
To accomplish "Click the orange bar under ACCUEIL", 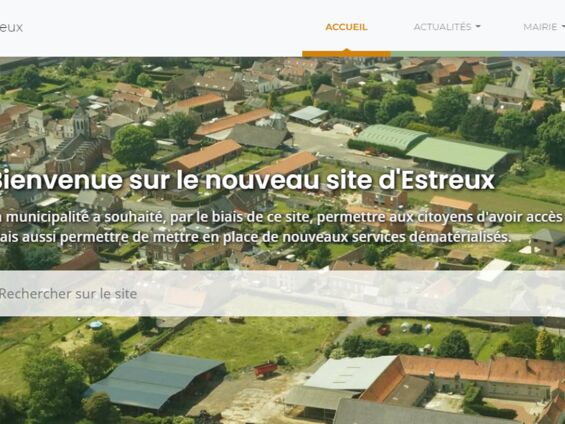I will (x=347, y=54).
